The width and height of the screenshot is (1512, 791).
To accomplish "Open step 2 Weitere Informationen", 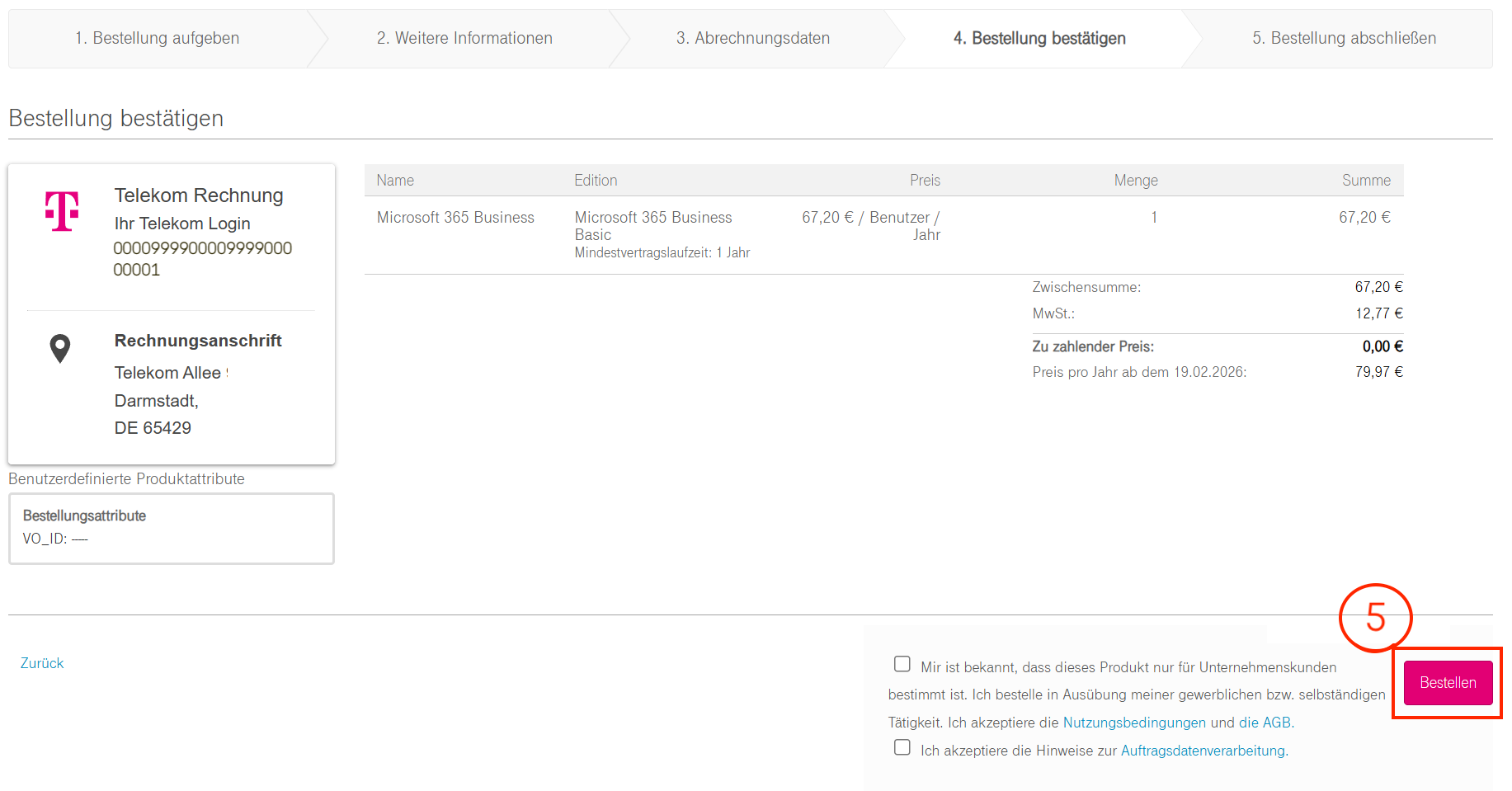I will pos(464,38).
